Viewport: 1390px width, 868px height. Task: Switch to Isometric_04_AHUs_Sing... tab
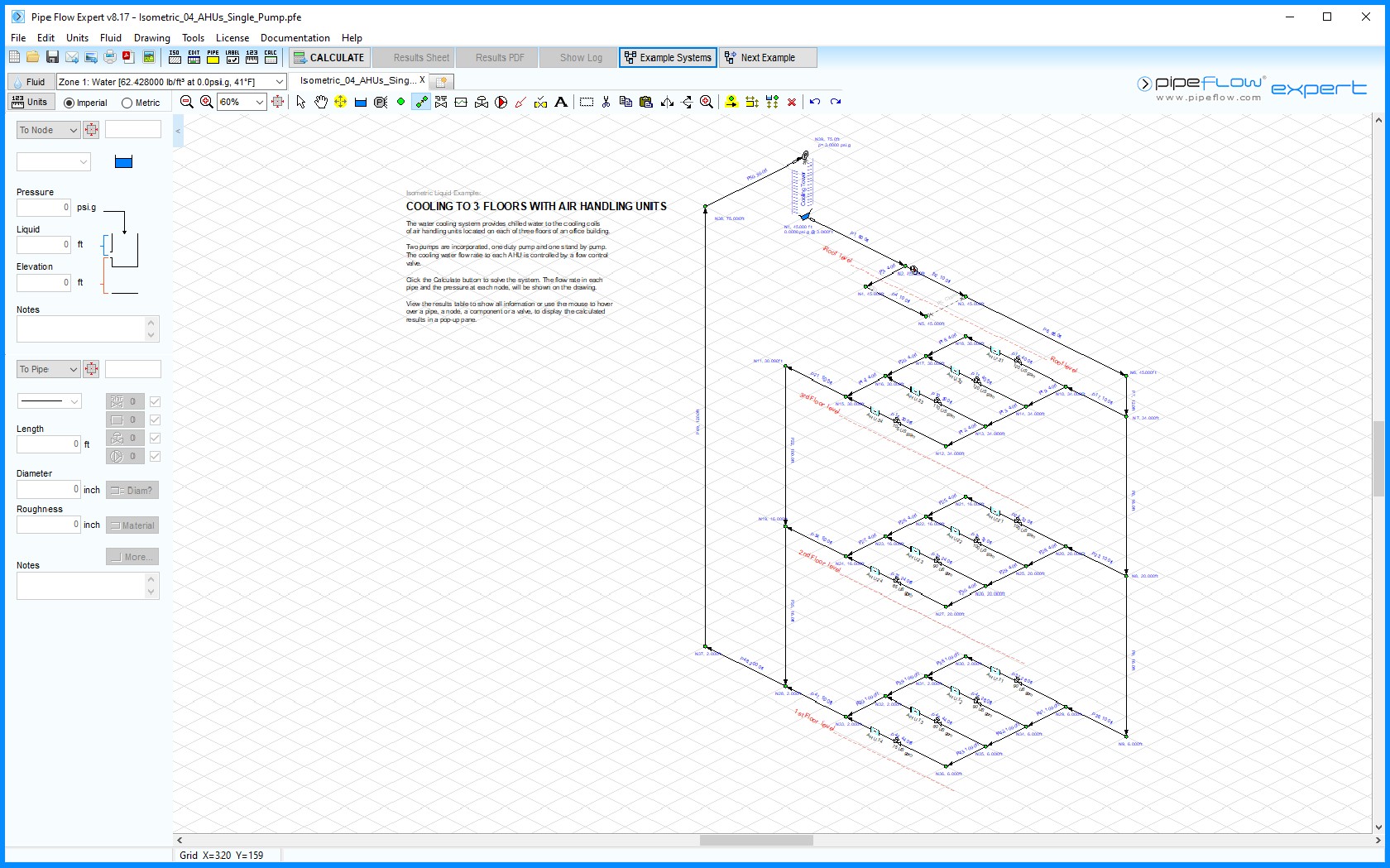358,80
